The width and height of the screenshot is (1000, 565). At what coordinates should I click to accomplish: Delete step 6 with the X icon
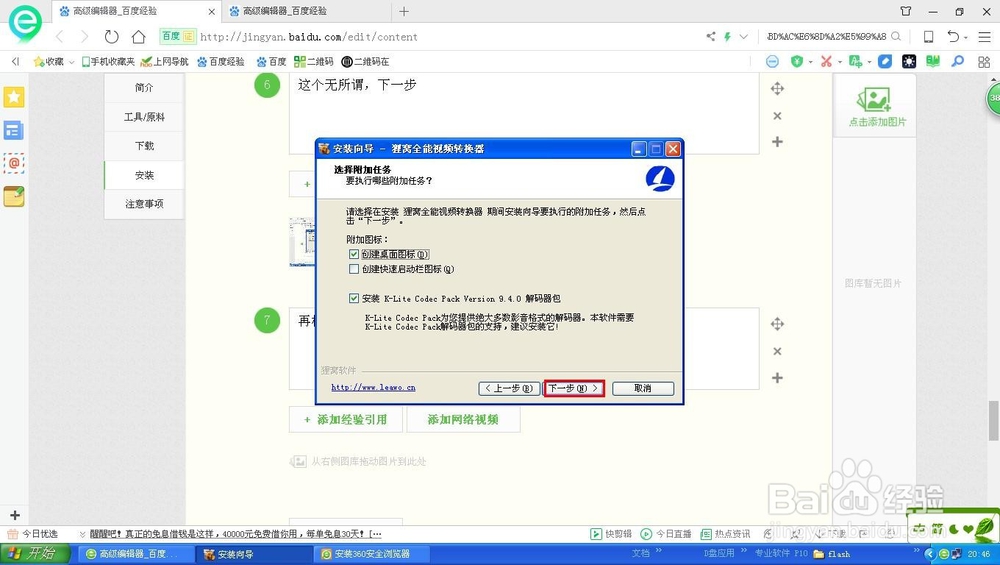point(777,115)
